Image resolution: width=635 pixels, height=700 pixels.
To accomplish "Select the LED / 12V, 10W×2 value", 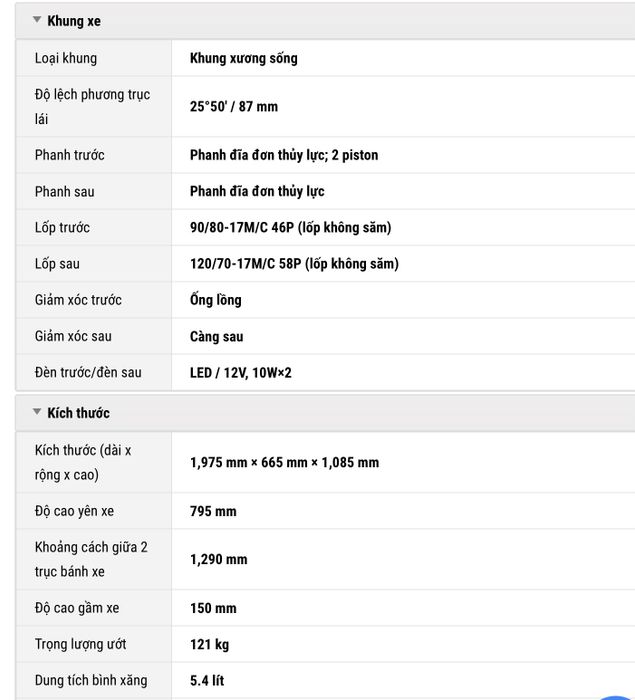I will (241, 372).
